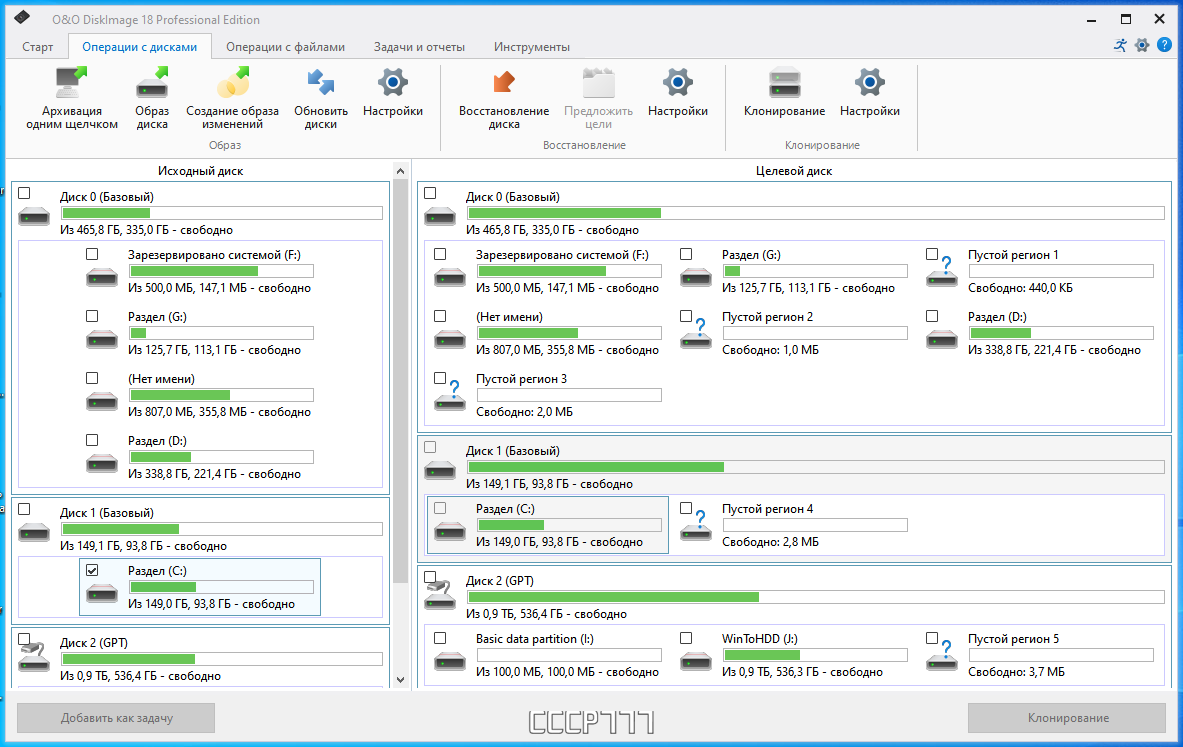The image size is (1183, 747).
Task: Click target text 'Свободно: 1,0 МБ'
Action: 770,349
